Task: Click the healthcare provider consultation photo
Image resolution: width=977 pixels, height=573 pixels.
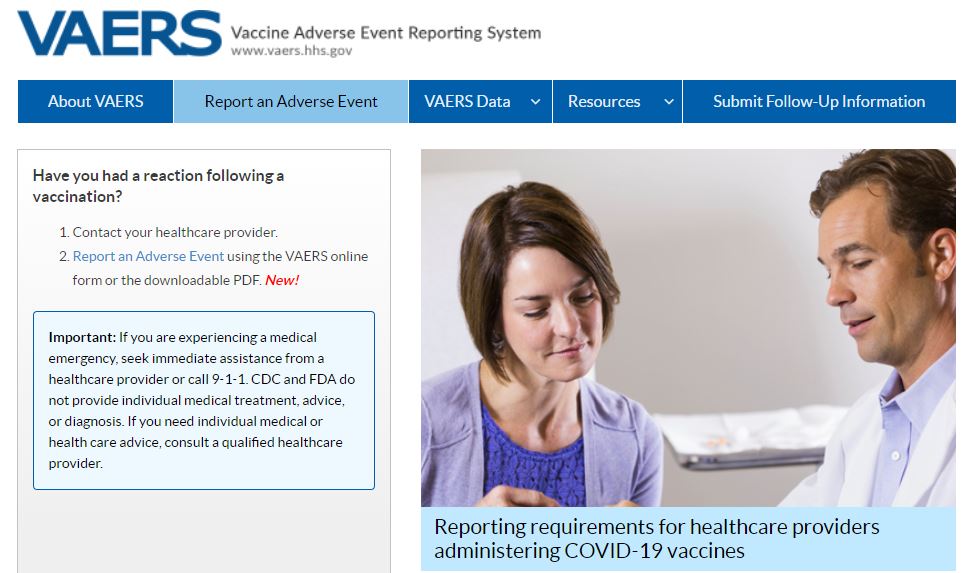Action: point(689,328)
